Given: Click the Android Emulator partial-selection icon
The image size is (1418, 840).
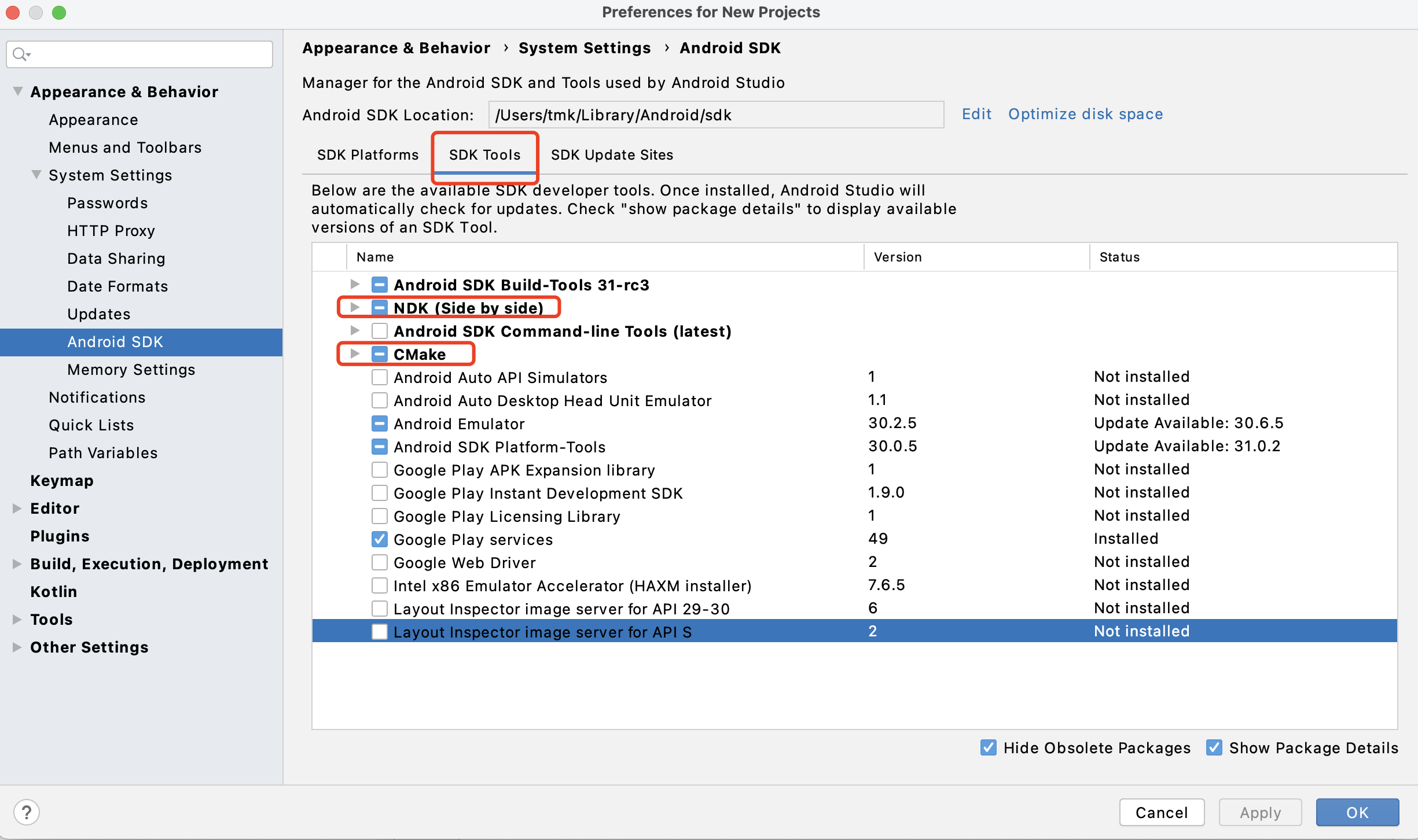Looking at the screenshot, I should [379, 424].
